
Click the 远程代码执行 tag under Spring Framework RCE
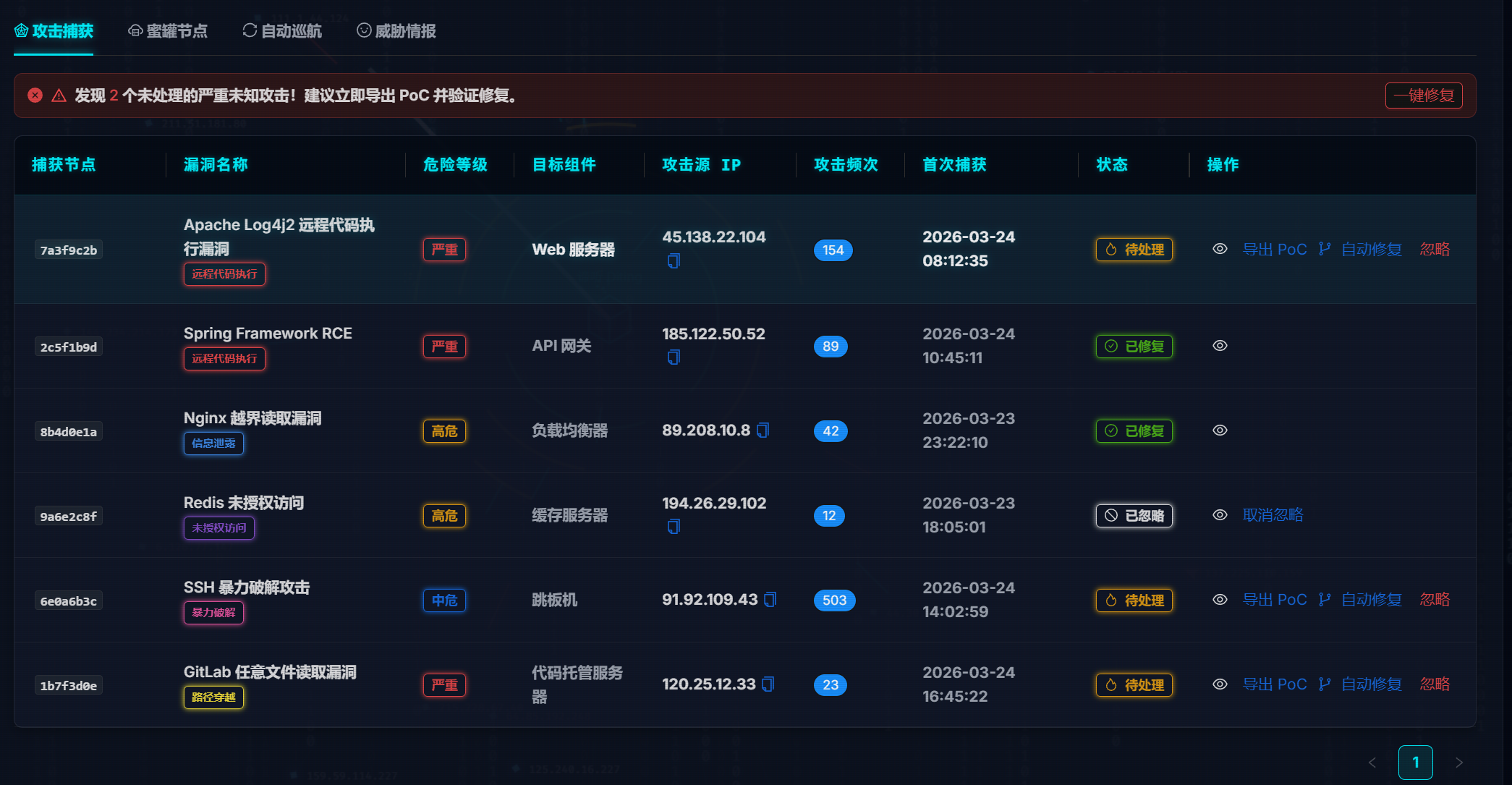pos(224,359)
